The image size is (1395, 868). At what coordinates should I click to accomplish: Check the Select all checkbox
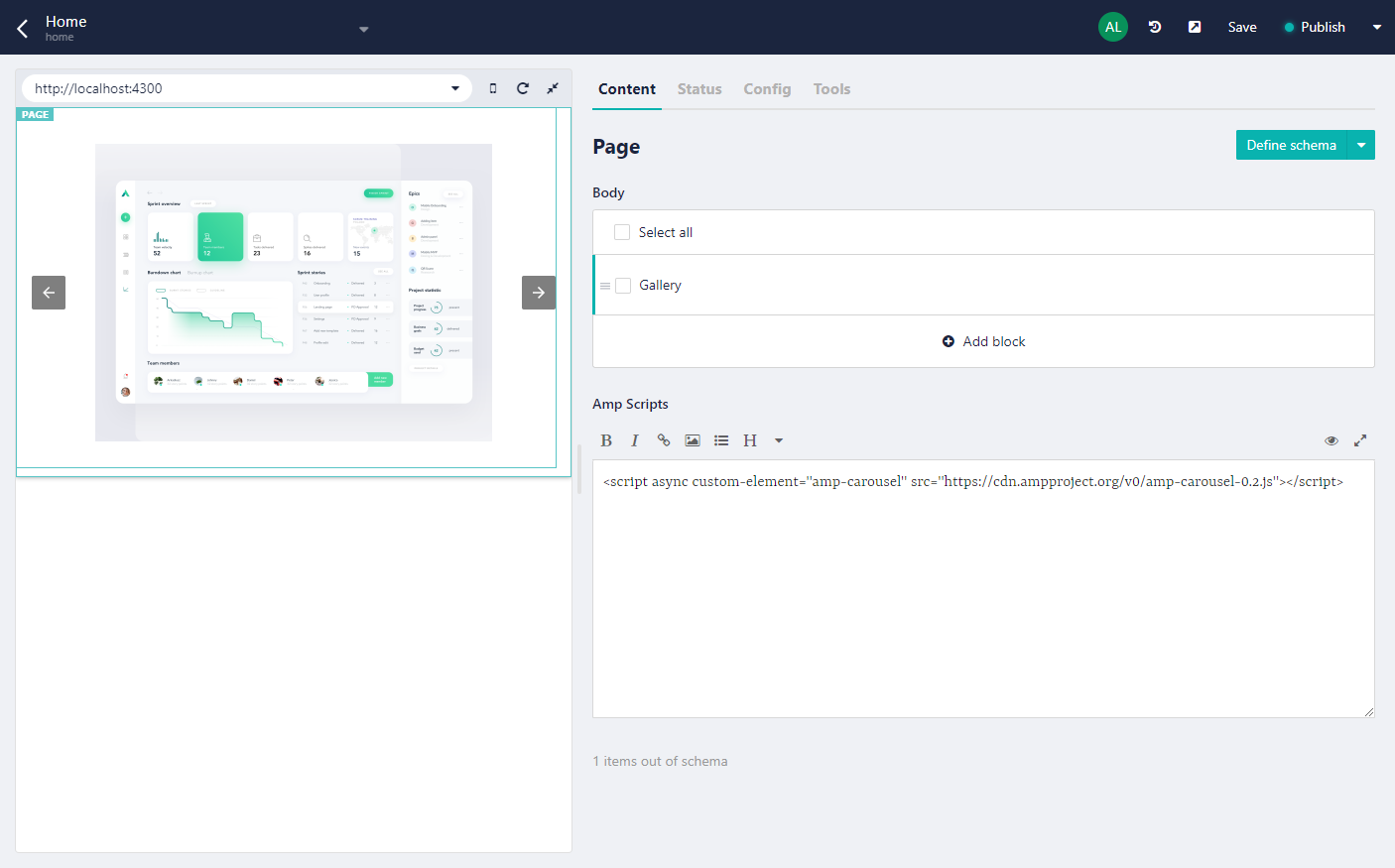coord(622,232)
